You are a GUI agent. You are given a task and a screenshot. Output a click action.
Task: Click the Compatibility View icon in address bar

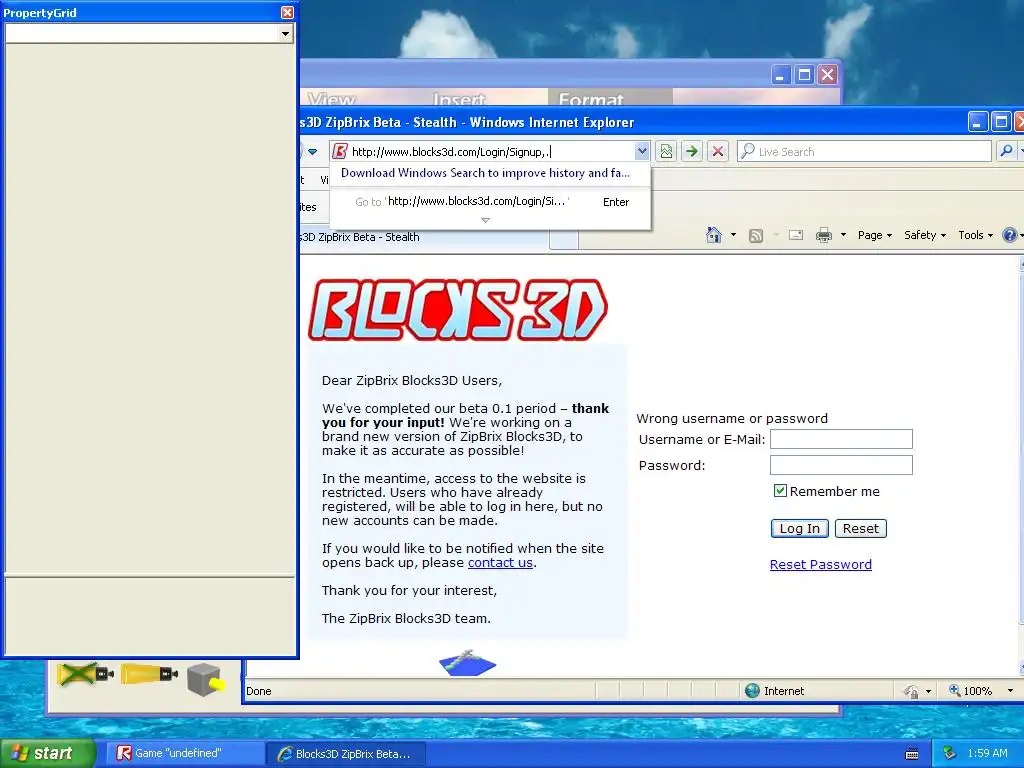coord(665,152)
